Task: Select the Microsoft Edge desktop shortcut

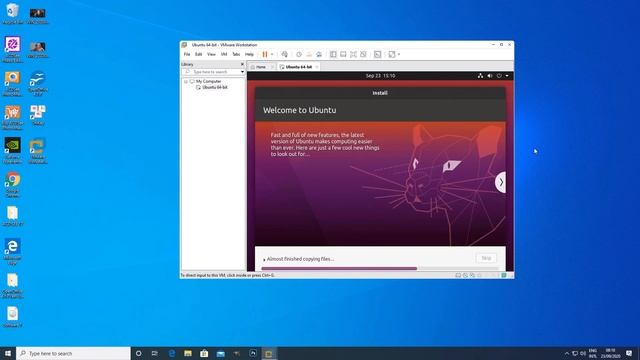Action: click(x=13, y=251)
